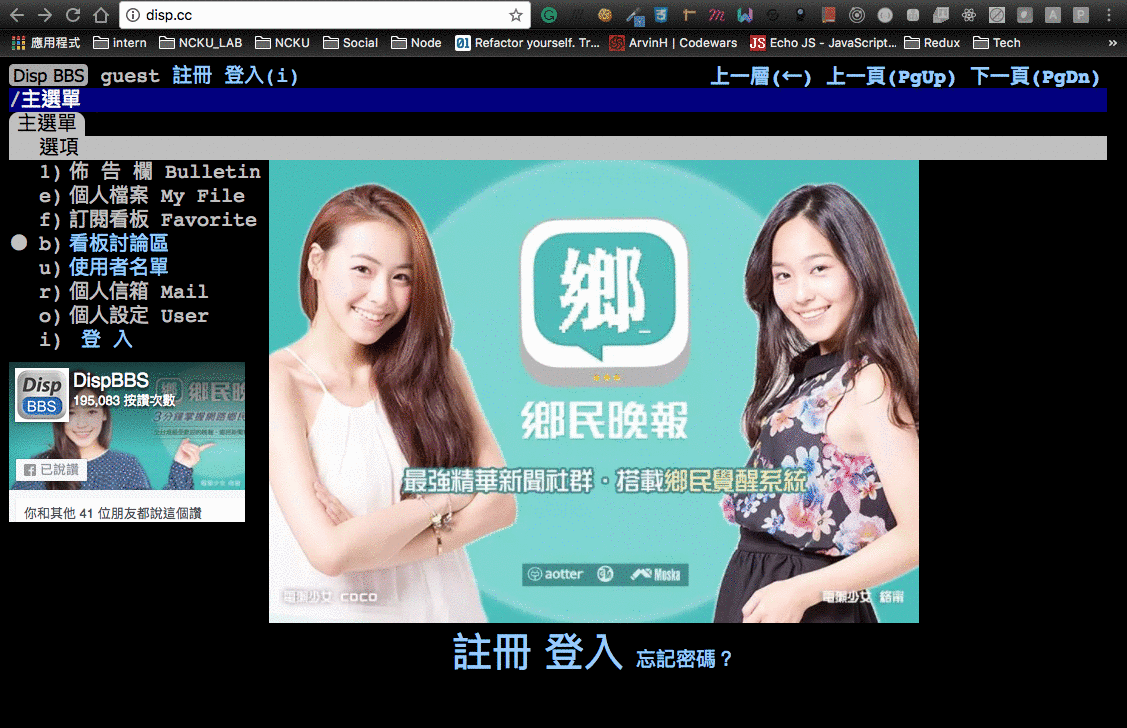Open the Tech bookmarks folder
The height and width of the screenshot is (728, 1127).
click(x=997, y=43)
